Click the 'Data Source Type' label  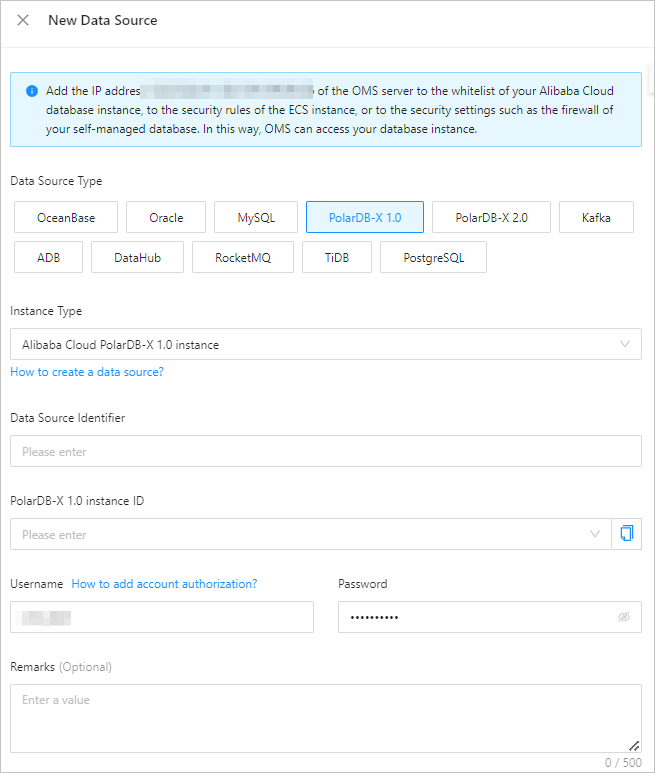point(56,181)
